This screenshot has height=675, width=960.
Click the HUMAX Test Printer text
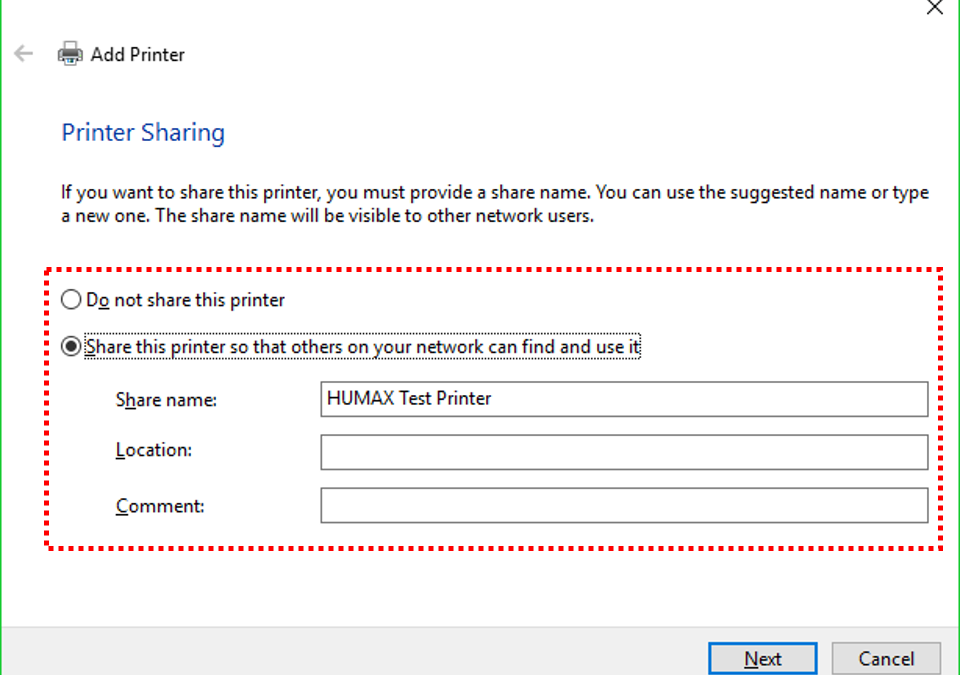pos(409,398)
